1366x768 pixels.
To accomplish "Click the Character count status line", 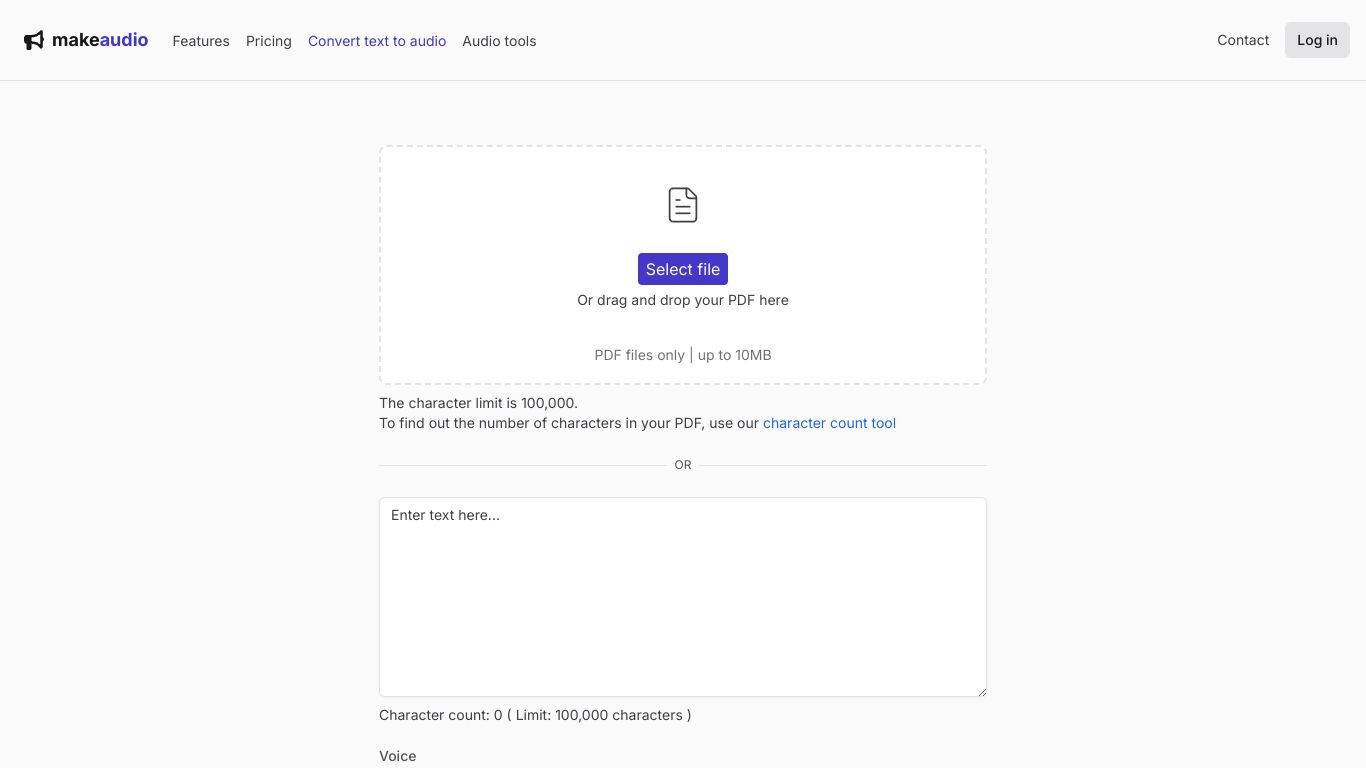I will 535,715.
